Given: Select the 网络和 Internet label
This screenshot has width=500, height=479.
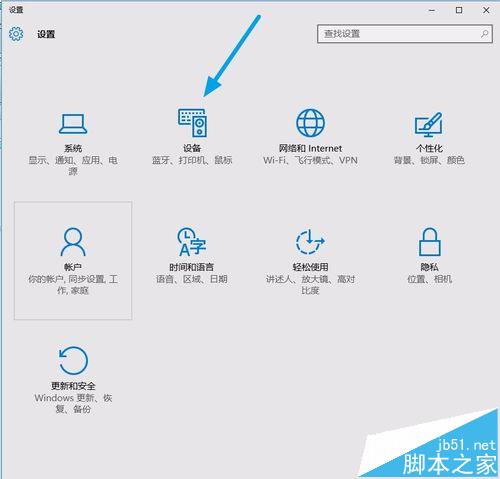Looking at the screenshot, I should (x=310, y=148).
